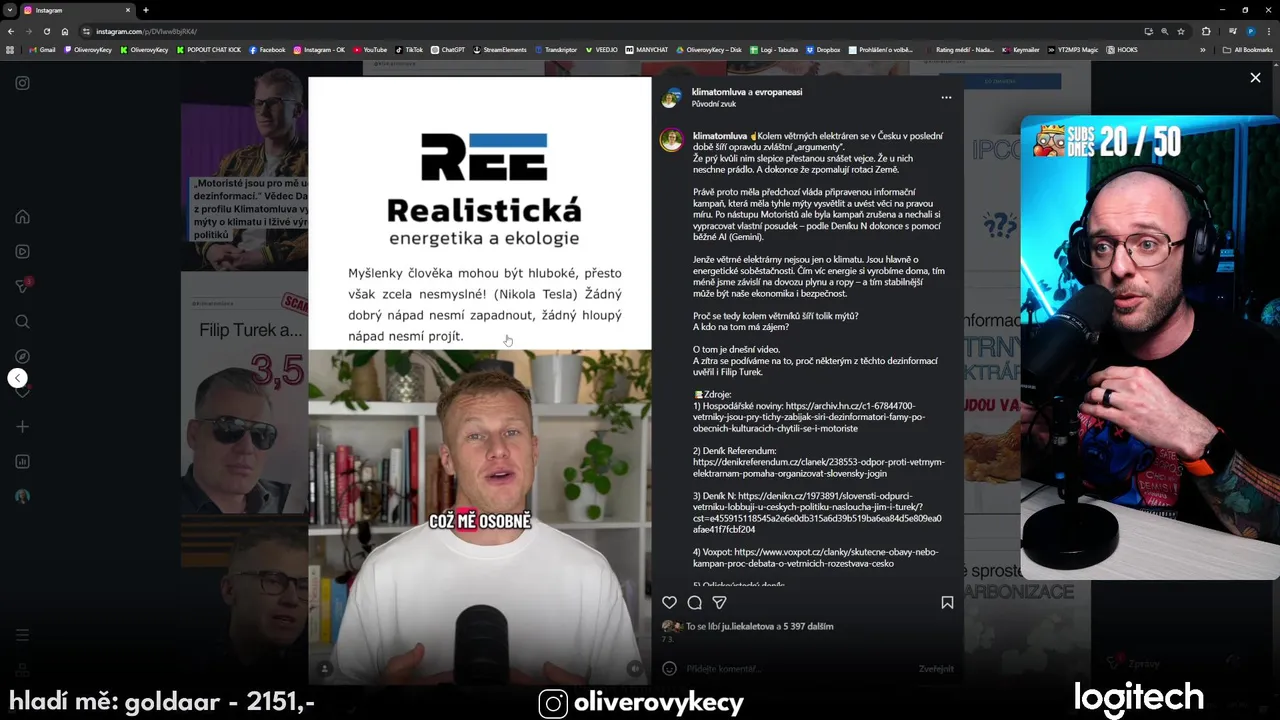Open TikTok bookmark

(x=409, y=49)
